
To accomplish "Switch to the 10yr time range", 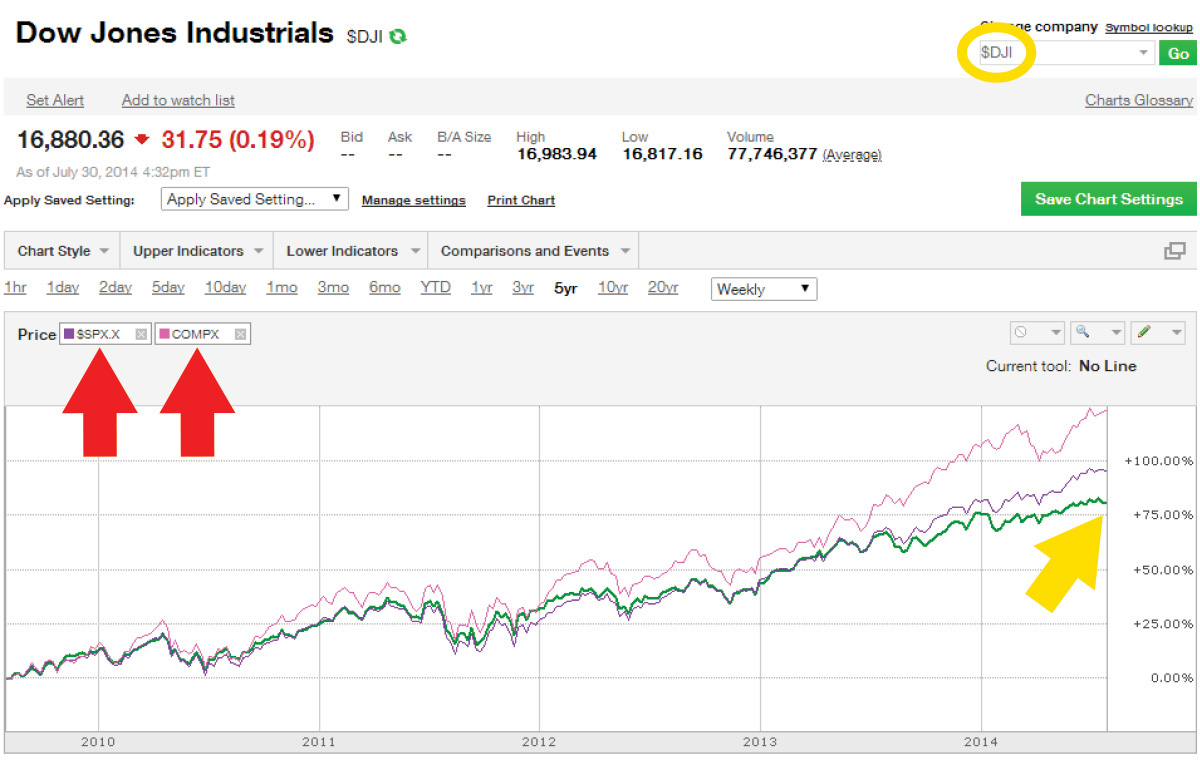I will point(613,288).
